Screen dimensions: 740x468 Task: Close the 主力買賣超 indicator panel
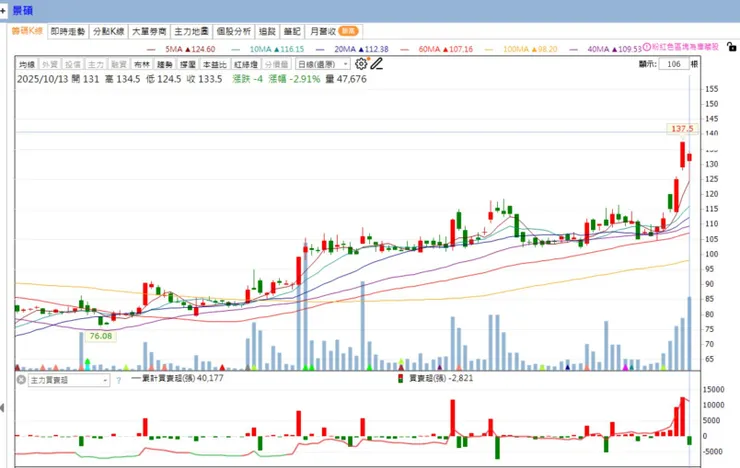(21, 380)
